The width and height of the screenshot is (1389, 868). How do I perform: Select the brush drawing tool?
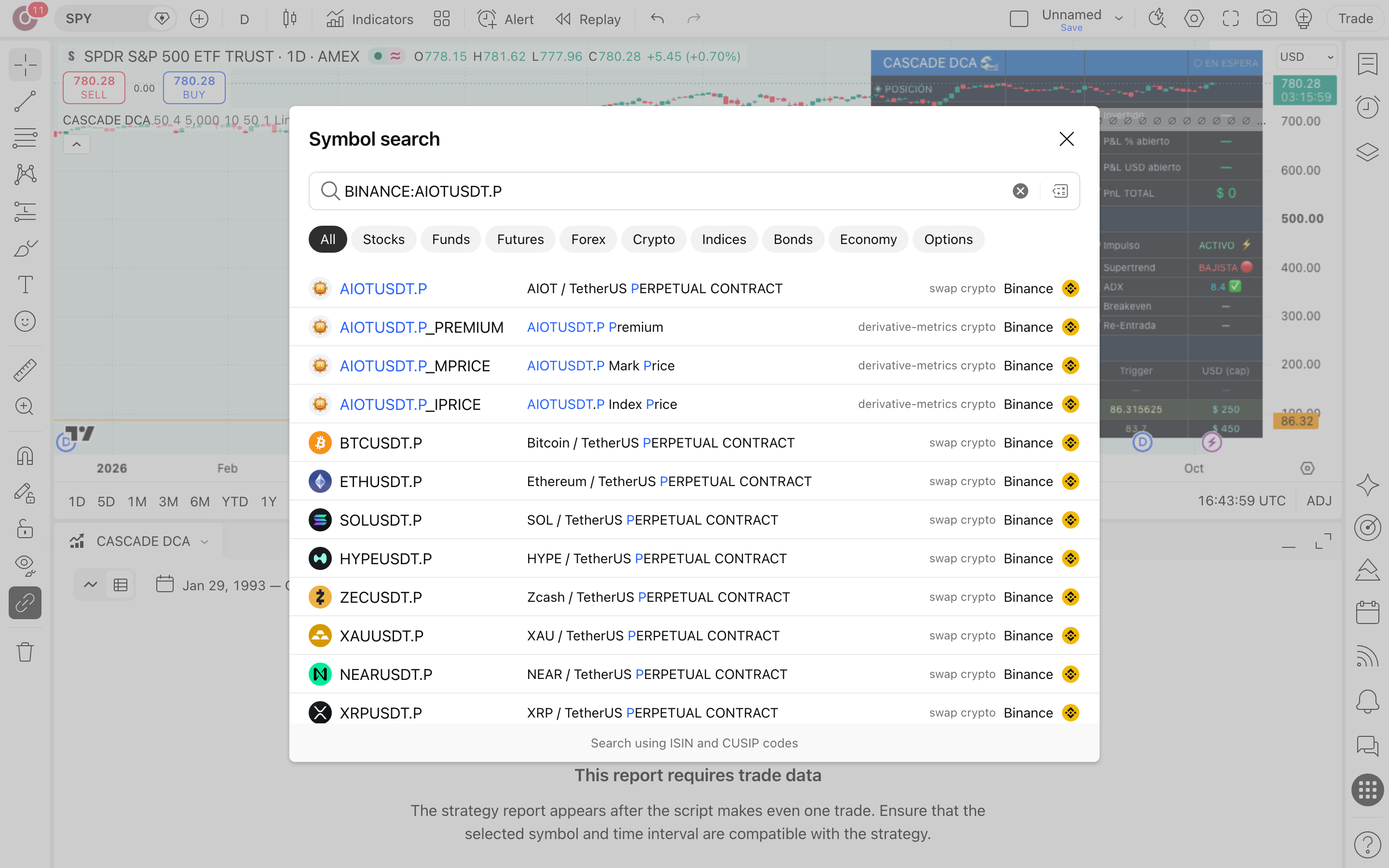pyautogui.click(x=25, y=248)
